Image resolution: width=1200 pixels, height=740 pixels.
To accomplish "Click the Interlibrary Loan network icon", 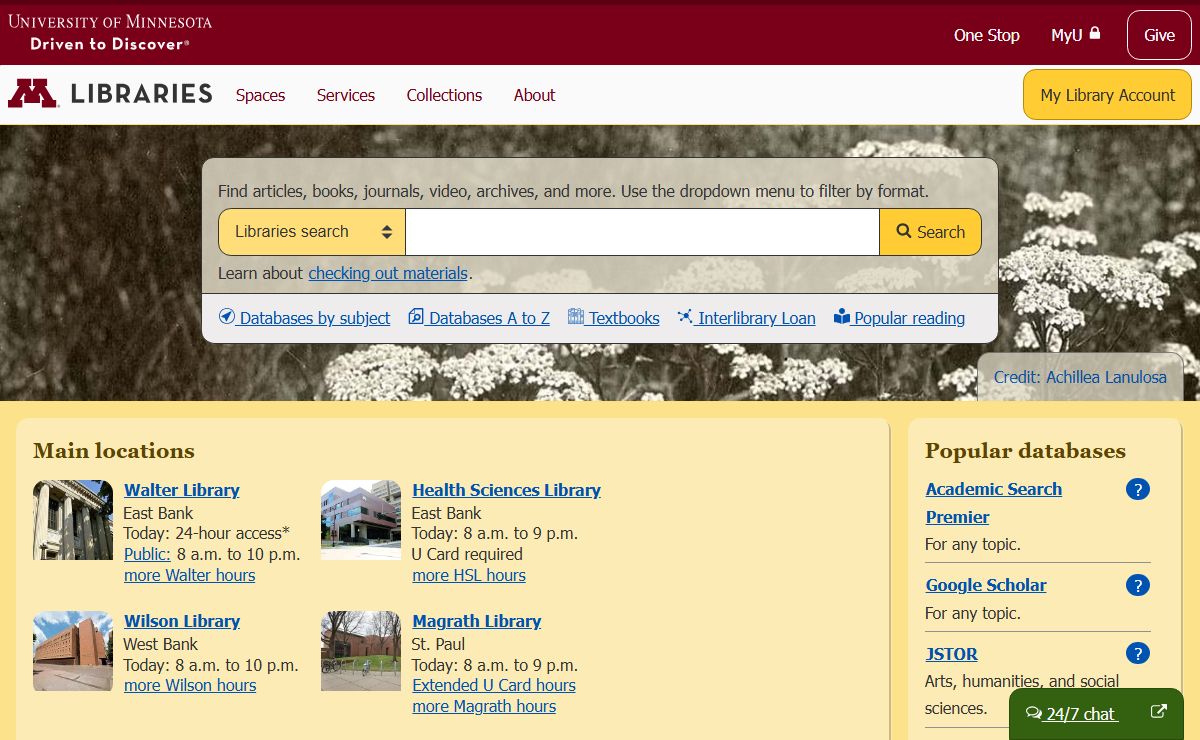I will point(685,317).
